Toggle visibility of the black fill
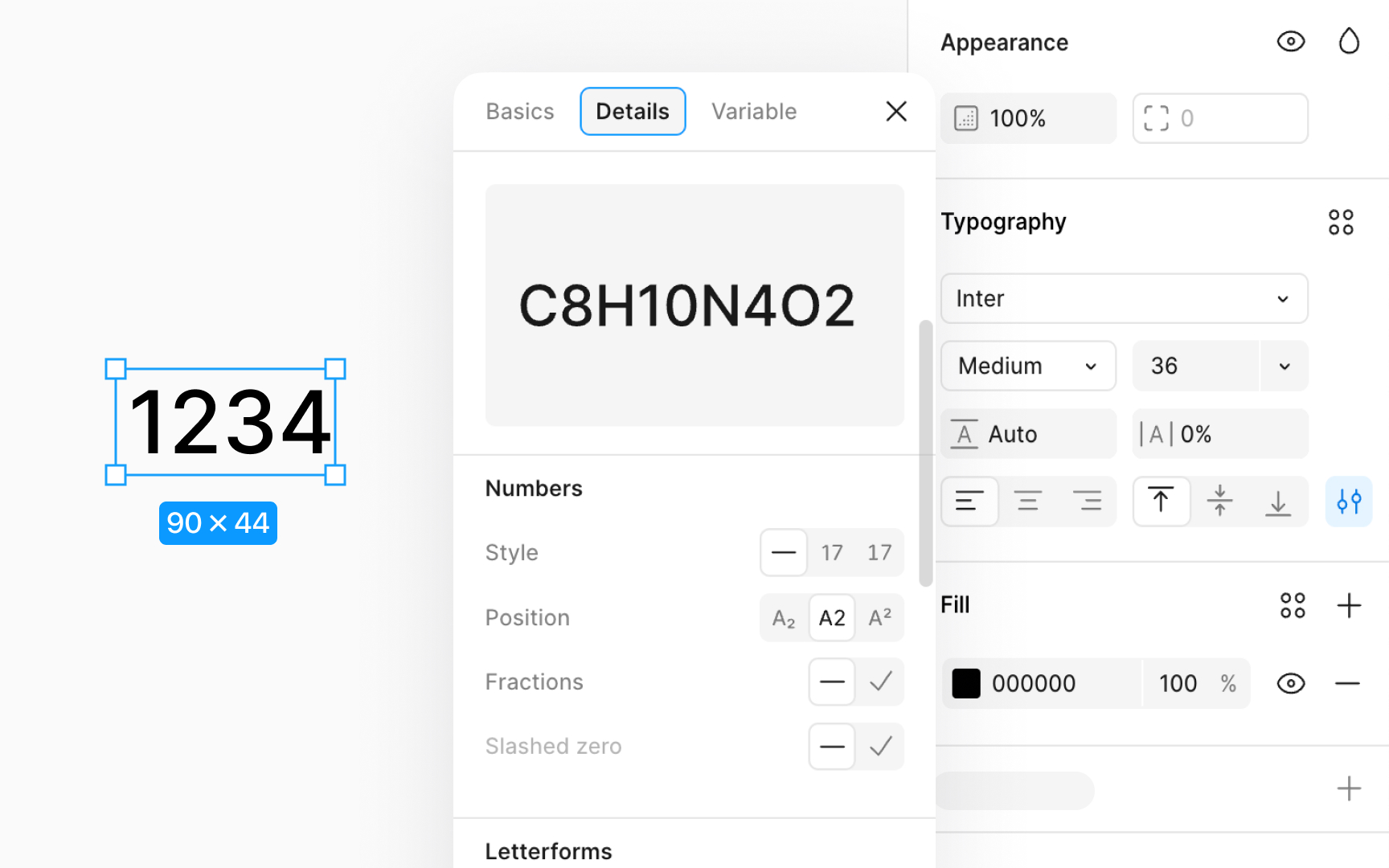This screenshot has width=1389, height=868. [1291, 683]
